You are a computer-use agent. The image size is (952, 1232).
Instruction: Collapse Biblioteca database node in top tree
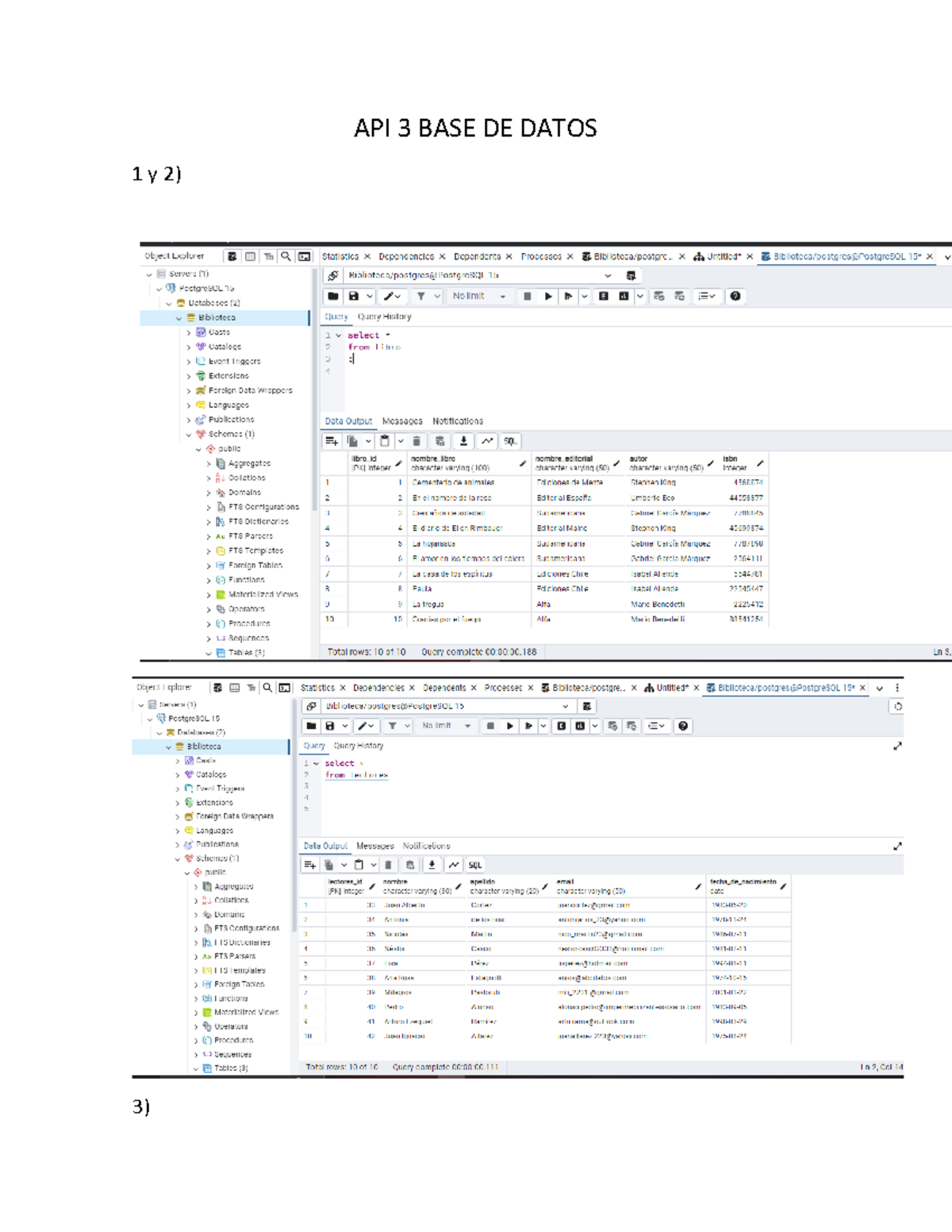pos(178,318)
